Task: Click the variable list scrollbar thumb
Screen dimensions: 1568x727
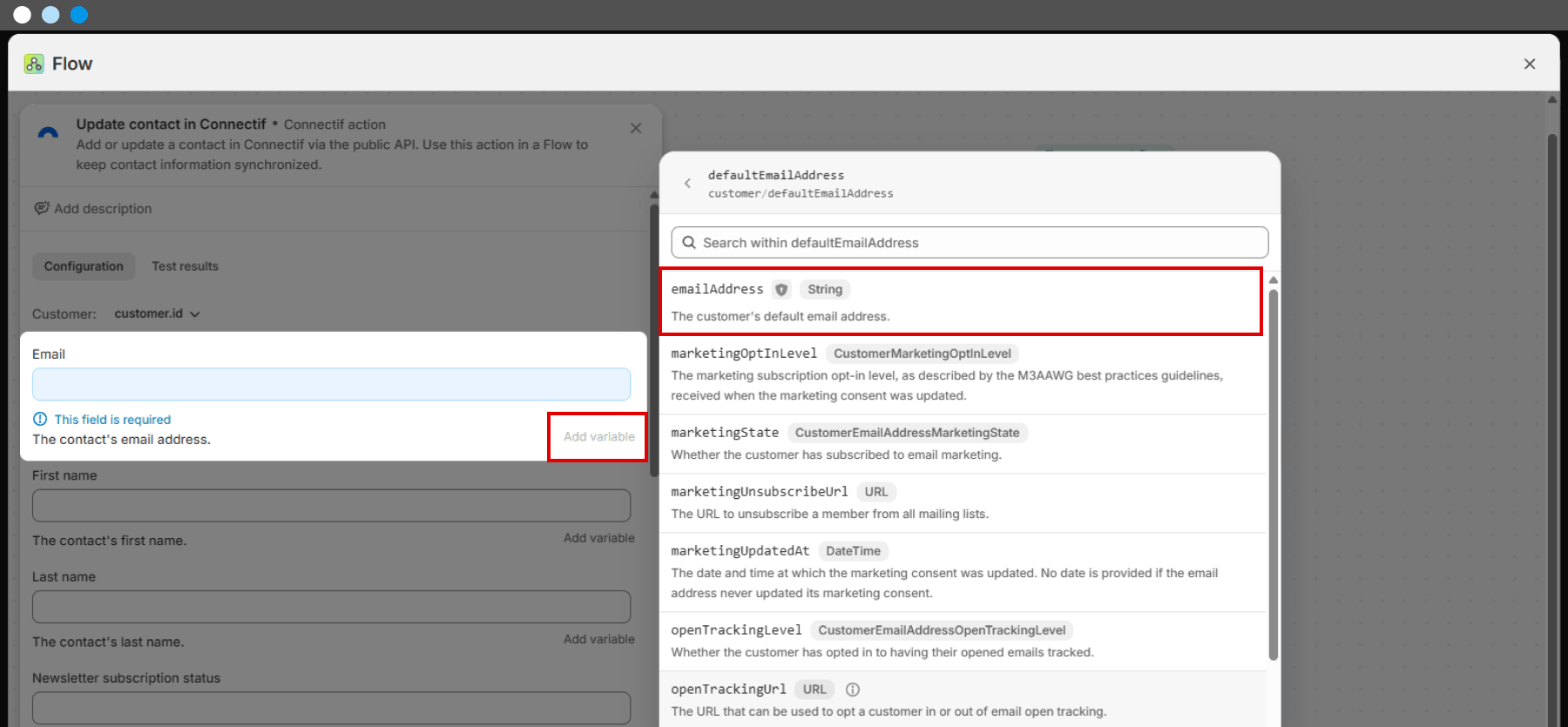Action: pyautogui.click(x=1274, y=475)
